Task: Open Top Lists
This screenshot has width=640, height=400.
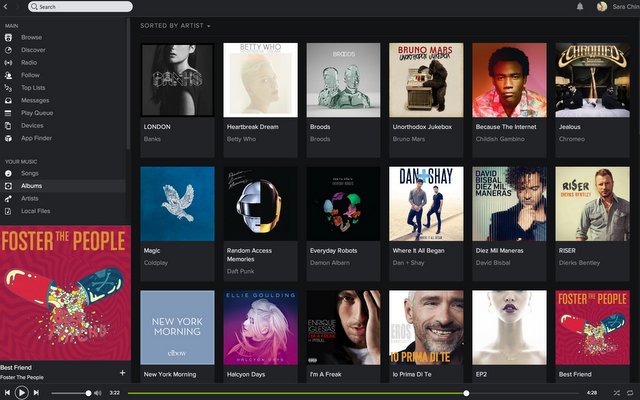Action: (33, 88)
